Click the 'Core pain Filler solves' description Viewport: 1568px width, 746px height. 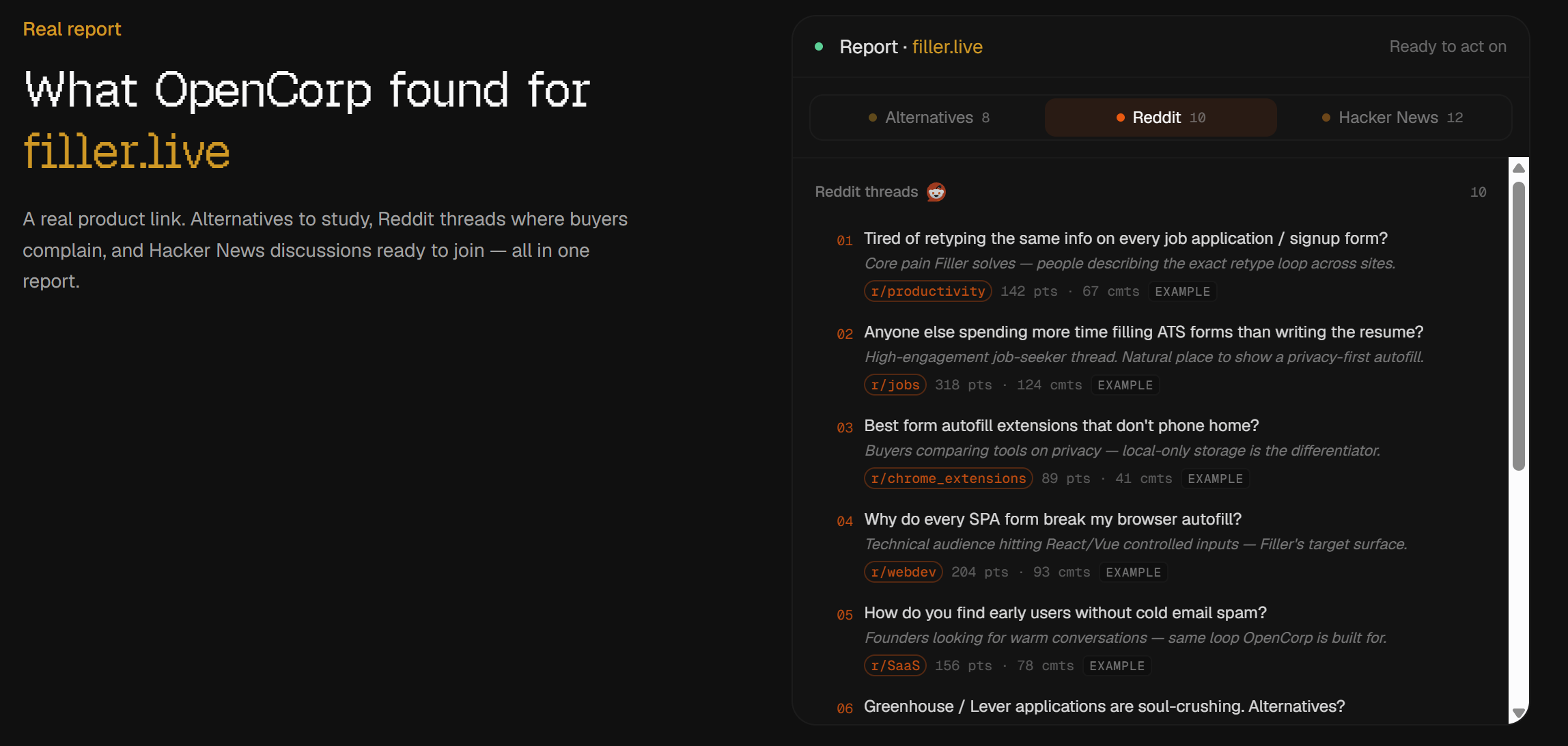[x=1130, y=264]
